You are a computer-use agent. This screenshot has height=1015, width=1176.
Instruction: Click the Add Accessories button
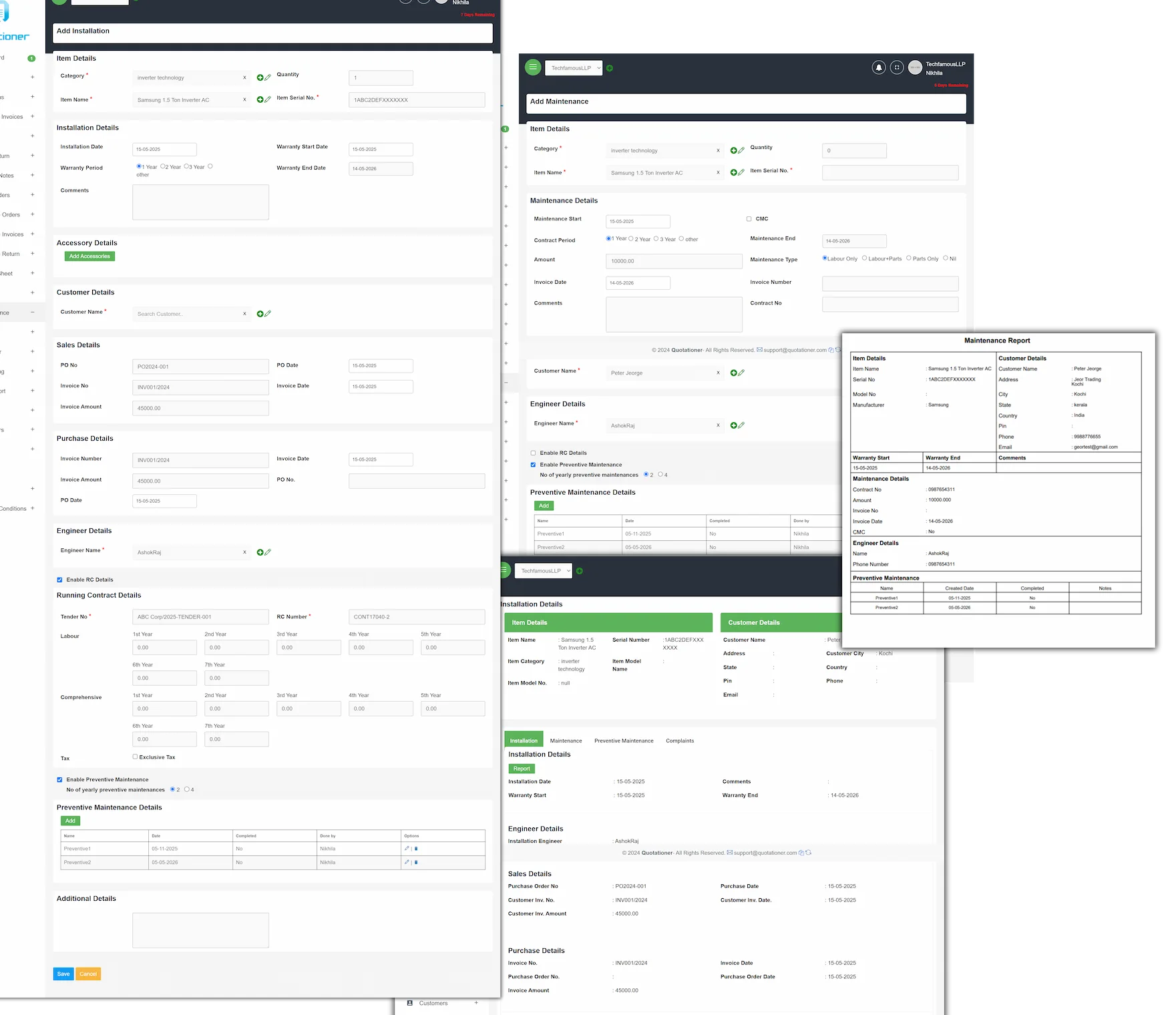(x=89, y=256)
